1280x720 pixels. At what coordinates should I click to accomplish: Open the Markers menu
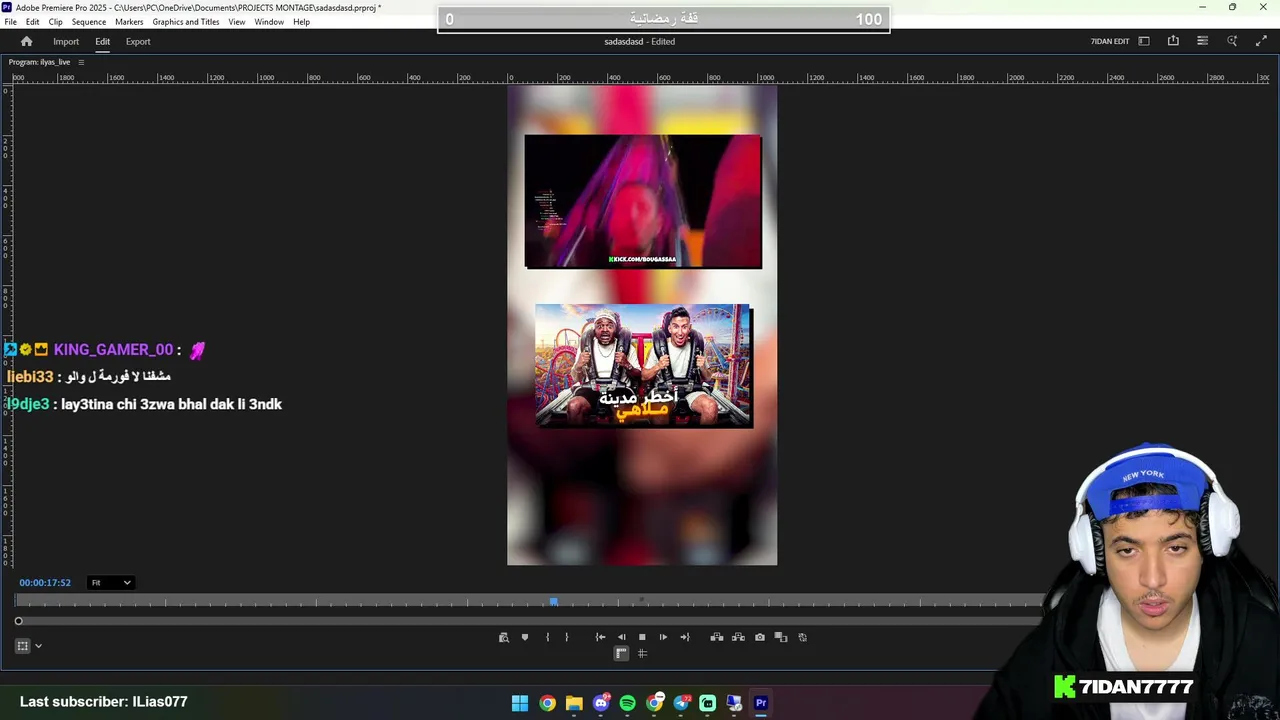point(129,22)
